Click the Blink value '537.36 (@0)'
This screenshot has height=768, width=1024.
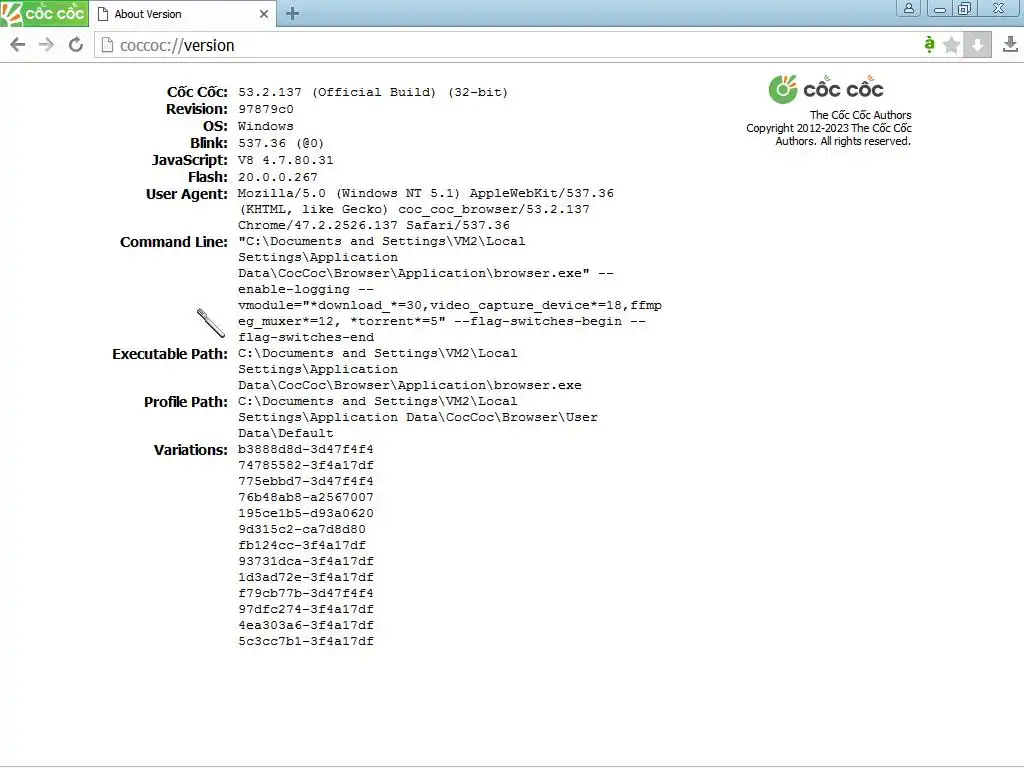(281, 143)
